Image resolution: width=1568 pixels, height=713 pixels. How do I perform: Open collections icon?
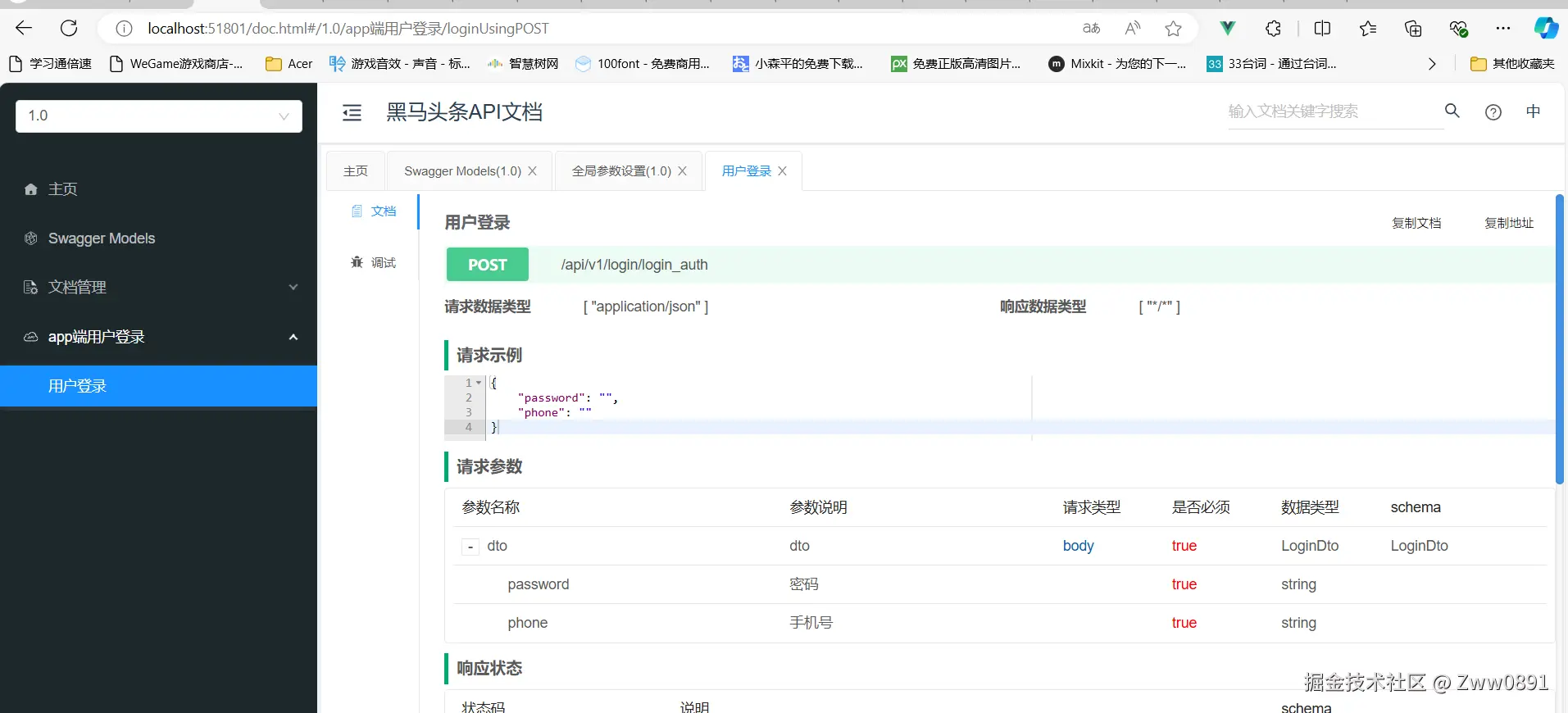(1413, 29)
